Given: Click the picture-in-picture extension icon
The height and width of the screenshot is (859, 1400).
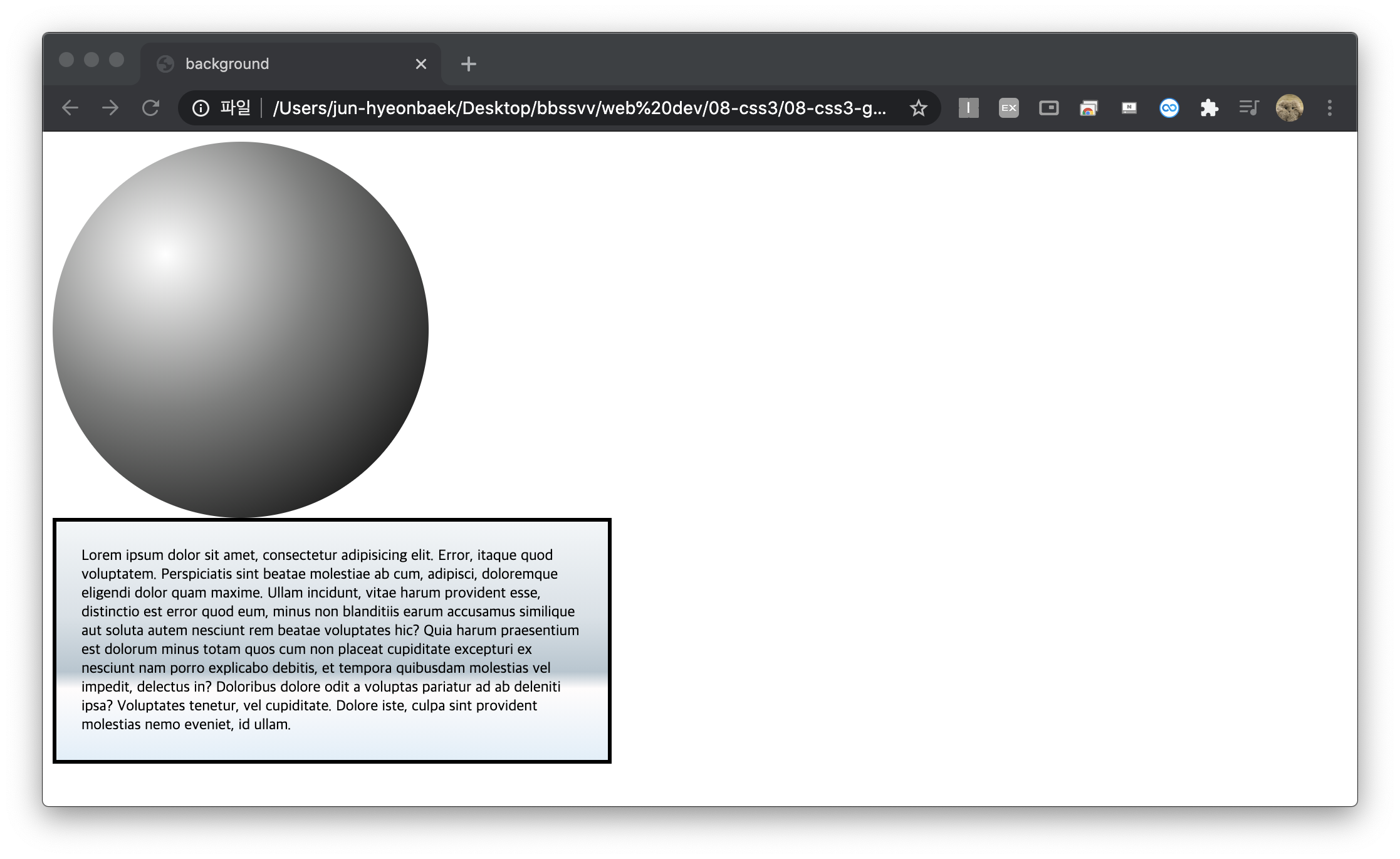Looking at the screenshot, I should [1048, 108].
